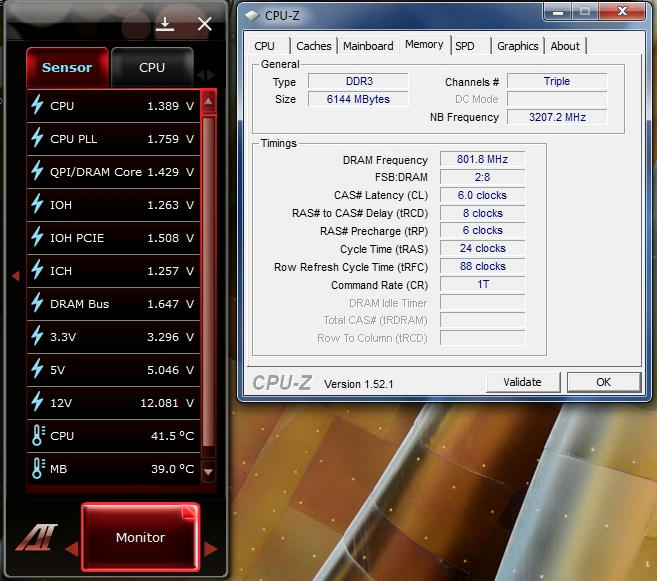Click the NB Frequency 3207.2 MHz value
Screen dimensions: 657x581
point(557,117)
